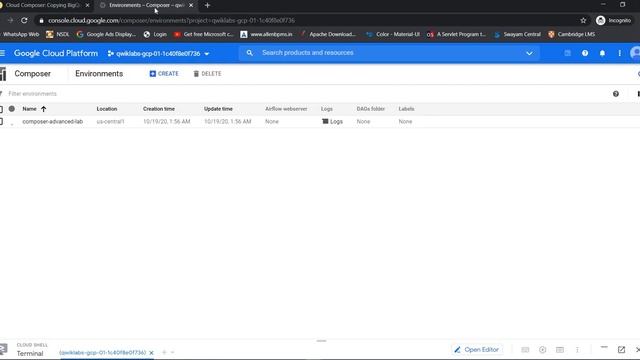The height and width of the screenshot is (360, 640).
Task: Click the DELETE environment button
Action: [207, 73]
